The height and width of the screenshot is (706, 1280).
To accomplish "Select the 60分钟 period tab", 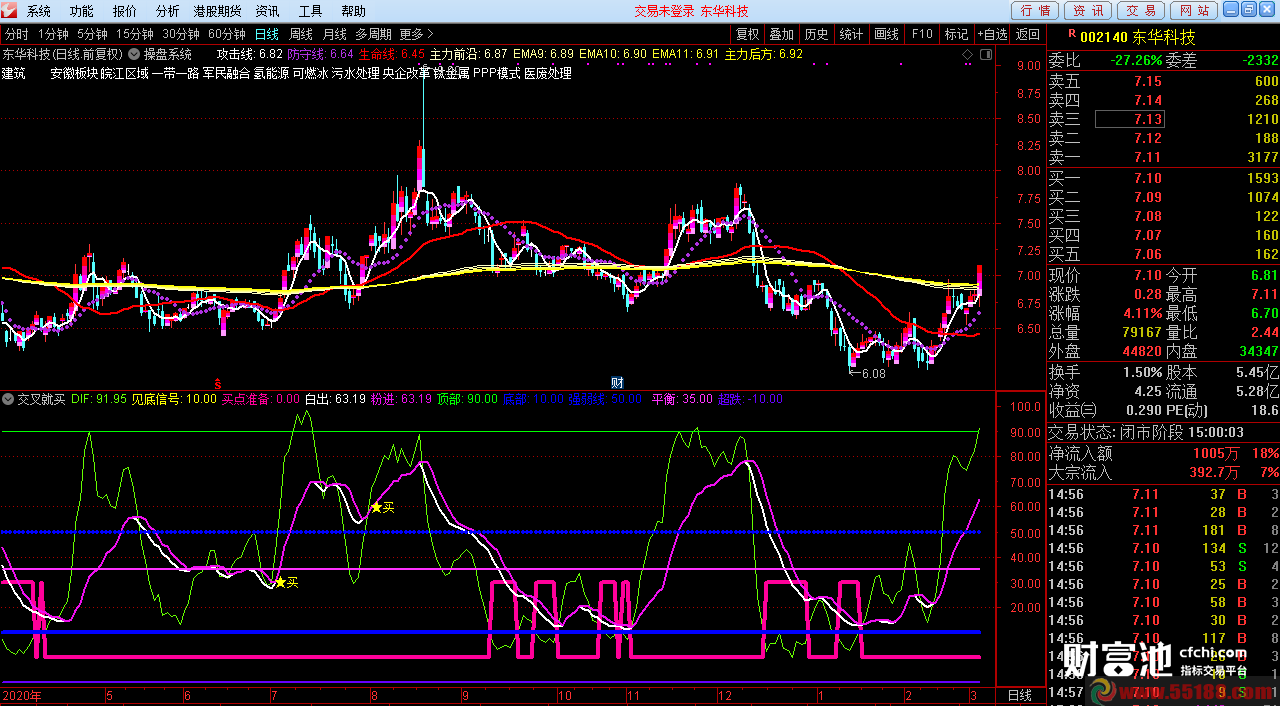I will 227,34.
